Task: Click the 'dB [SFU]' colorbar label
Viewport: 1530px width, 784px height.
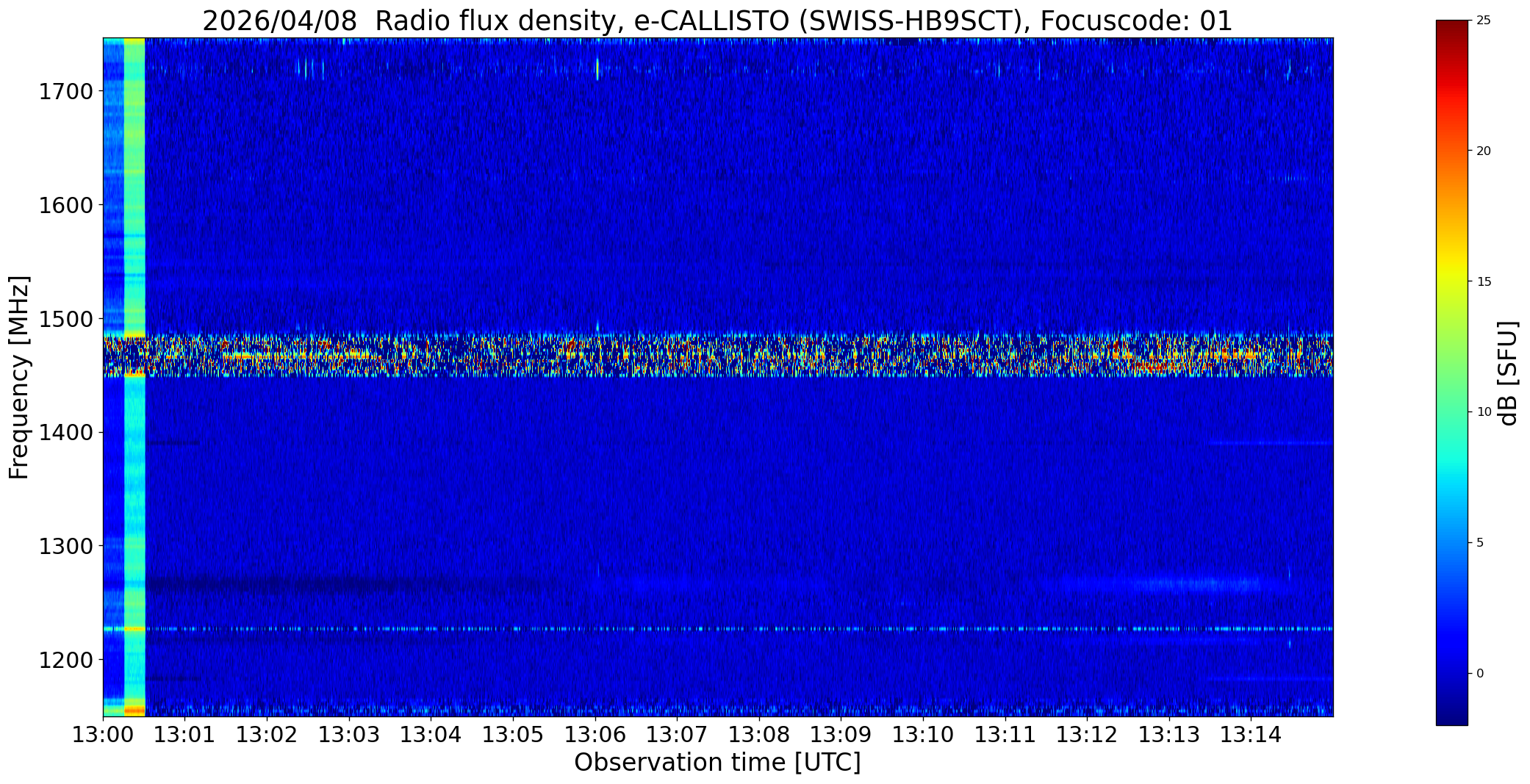Action: pos(1508,373)
